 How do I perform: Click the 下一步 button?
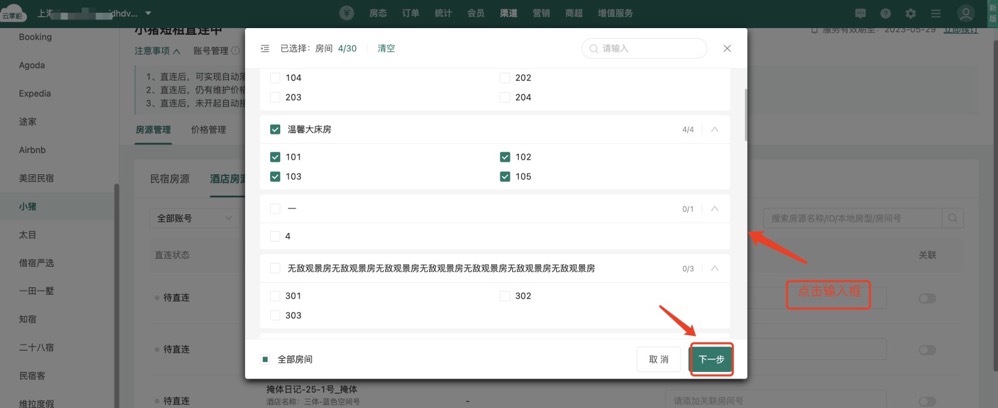711,359
